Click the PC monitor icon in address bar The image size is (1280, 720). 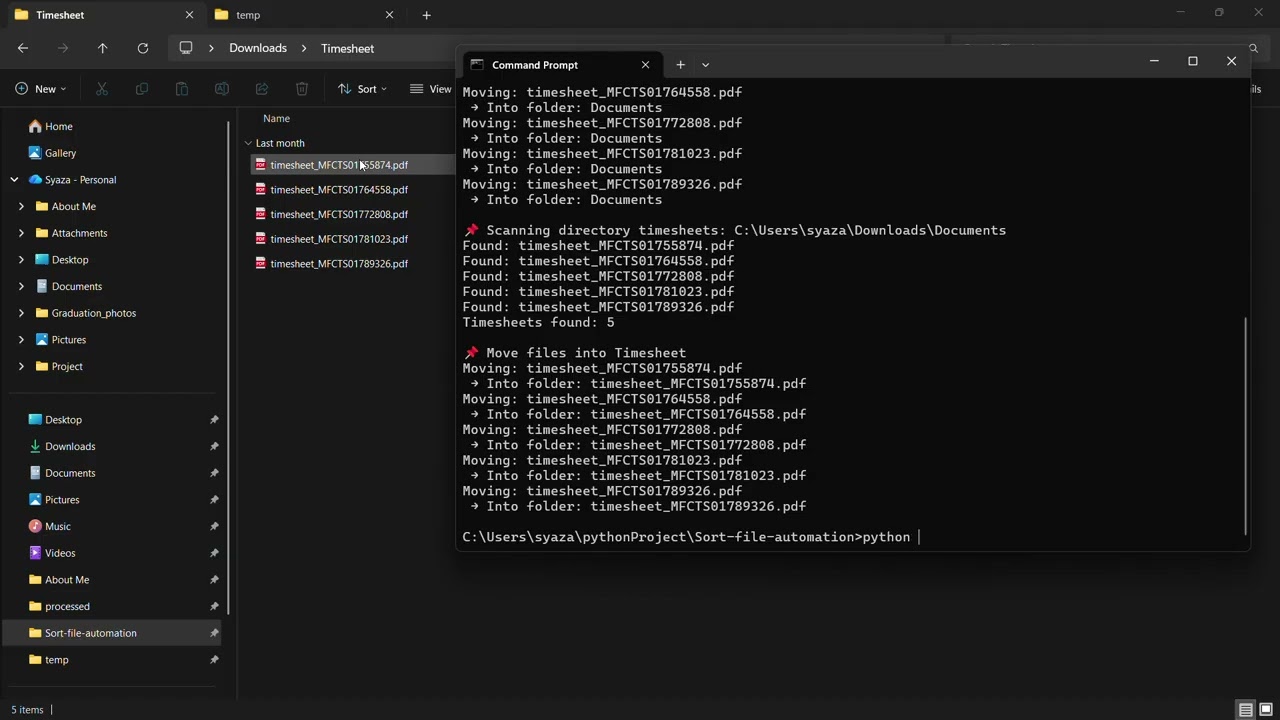coord(186,48)
